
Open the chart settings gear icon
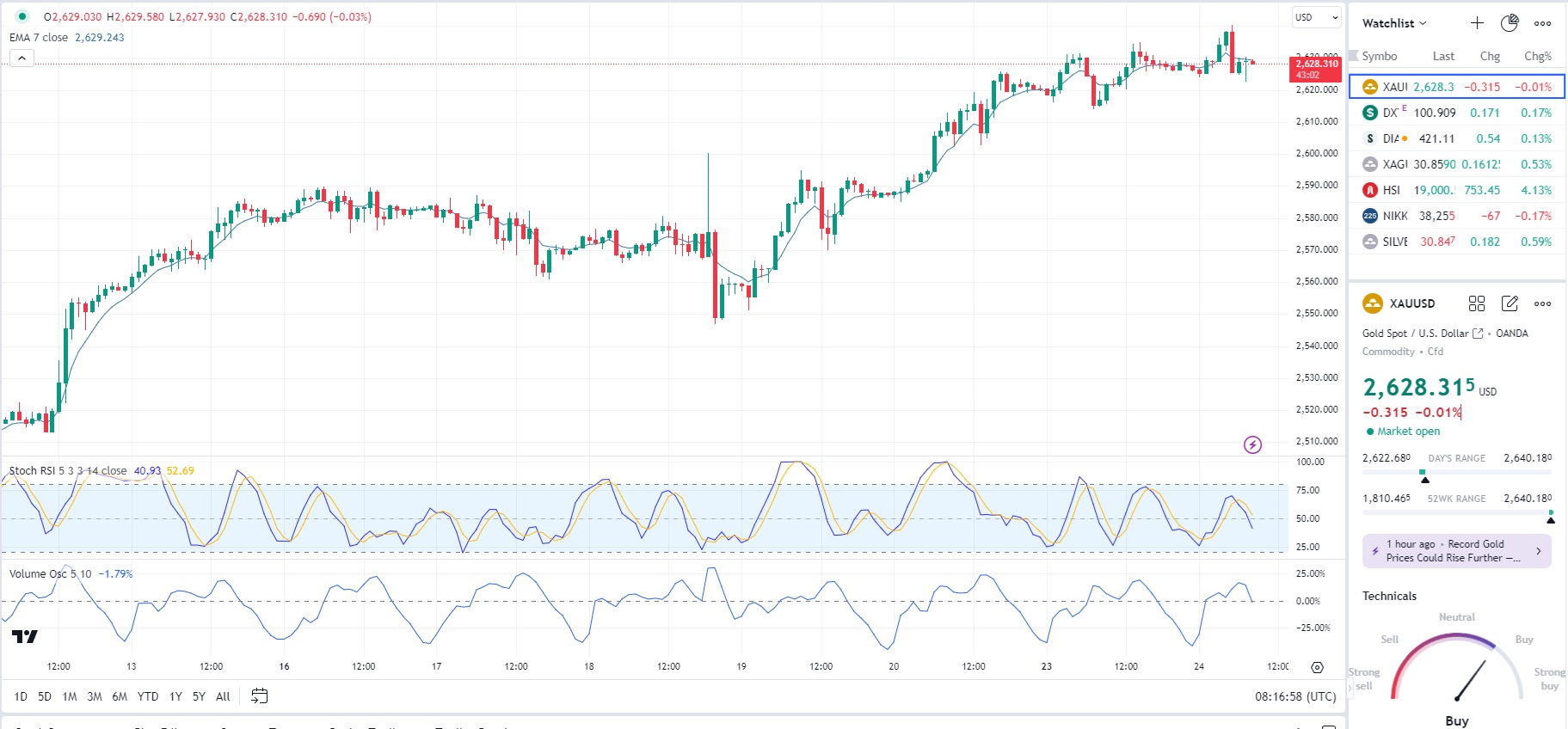[1317, 667]
